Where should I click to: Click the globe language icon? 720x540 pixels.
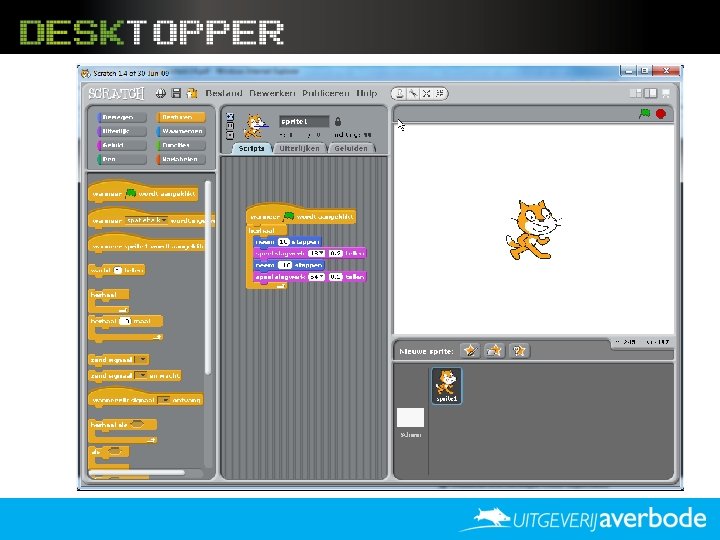[161, 93]
